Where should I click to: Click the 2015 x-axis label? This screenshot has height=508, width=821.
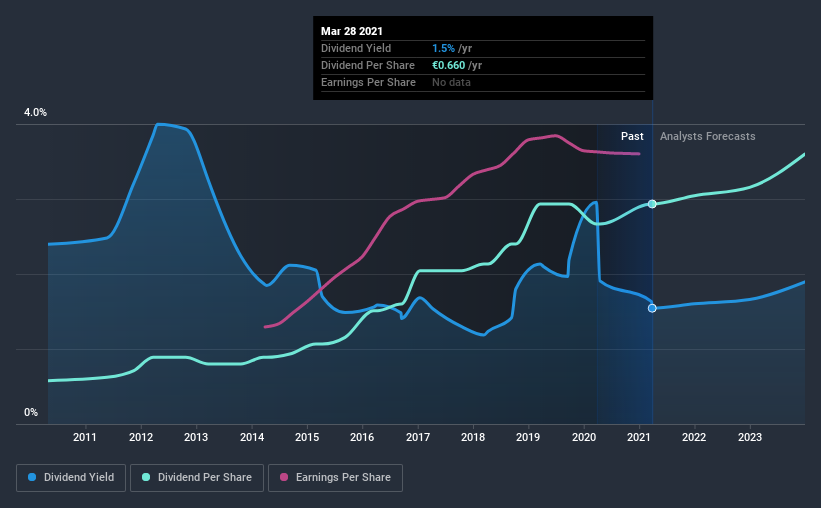307,437
